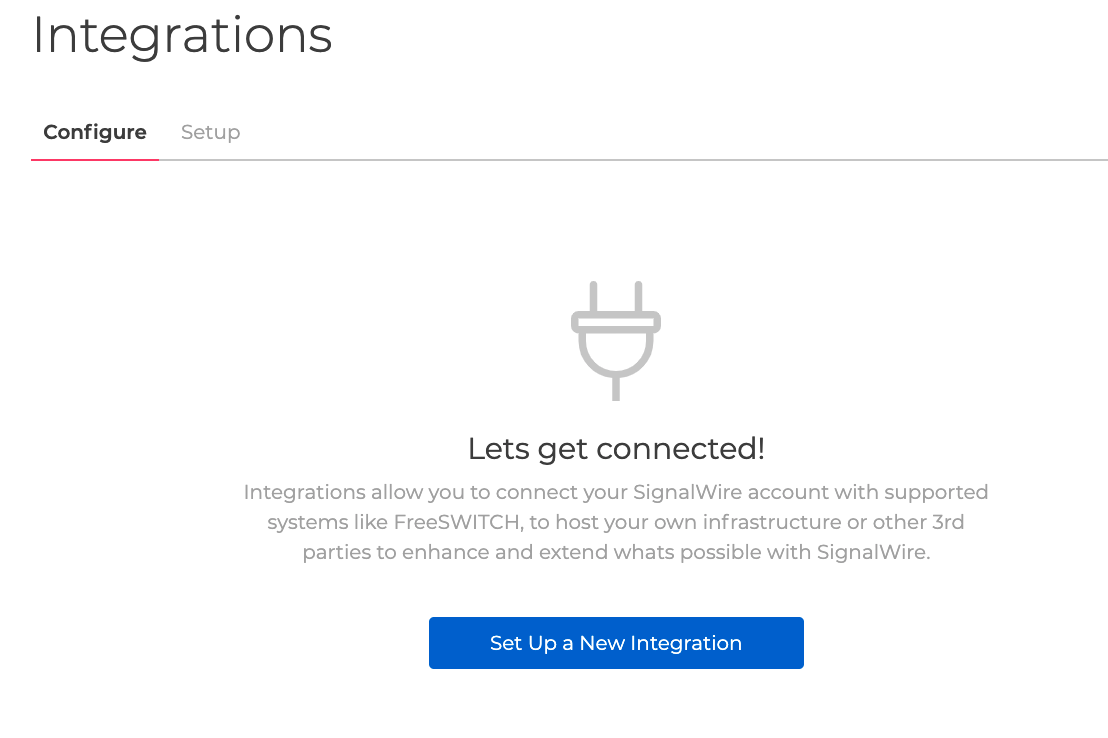Image resolution: width=1108 pixels, height=738 pixels.
Task: Click the plug icon's cord
Action: click(x=616, y=390)
